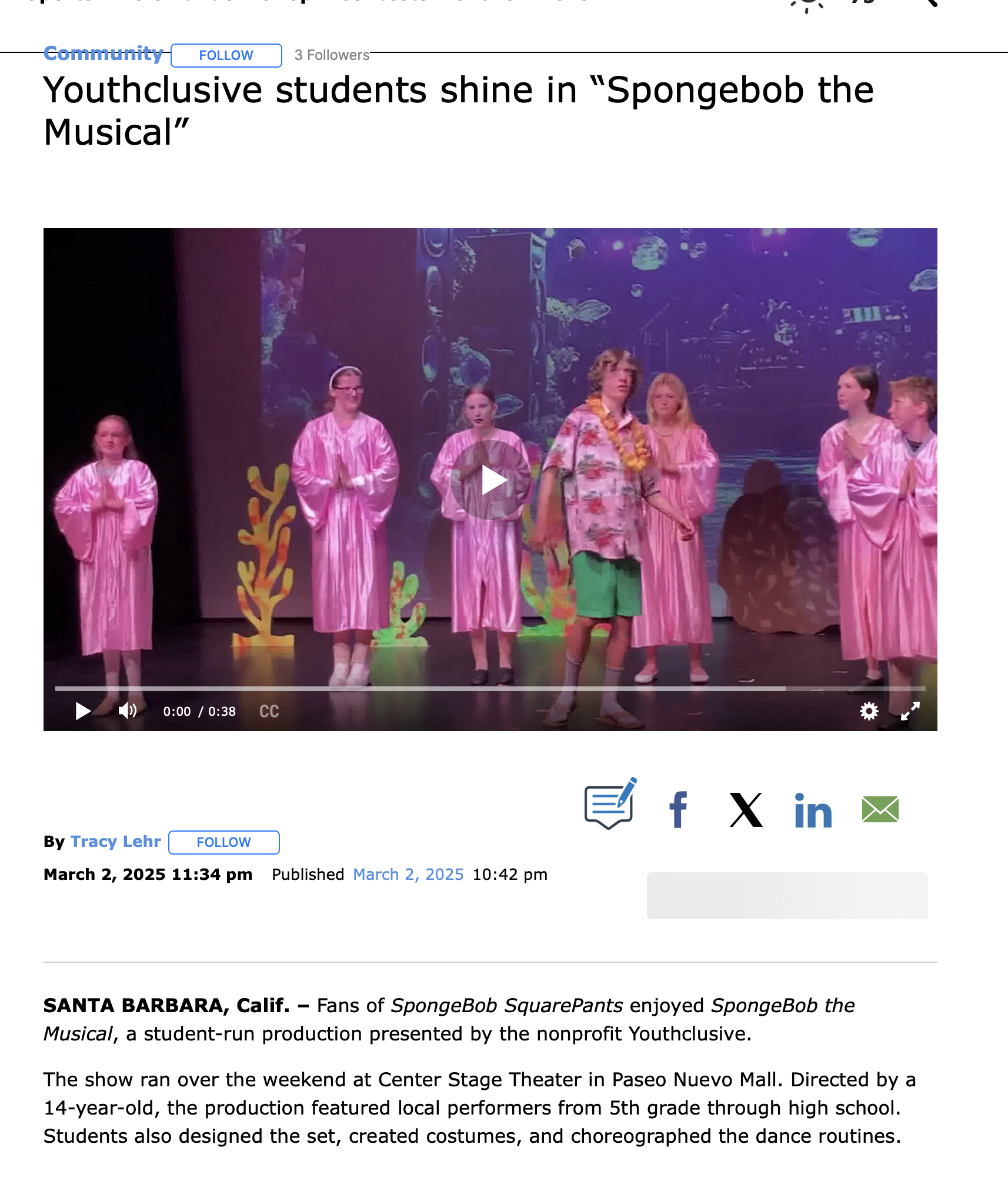Seek on the video progress bar
Screen dimensions: 1008x1181
[x=490, y=688]
